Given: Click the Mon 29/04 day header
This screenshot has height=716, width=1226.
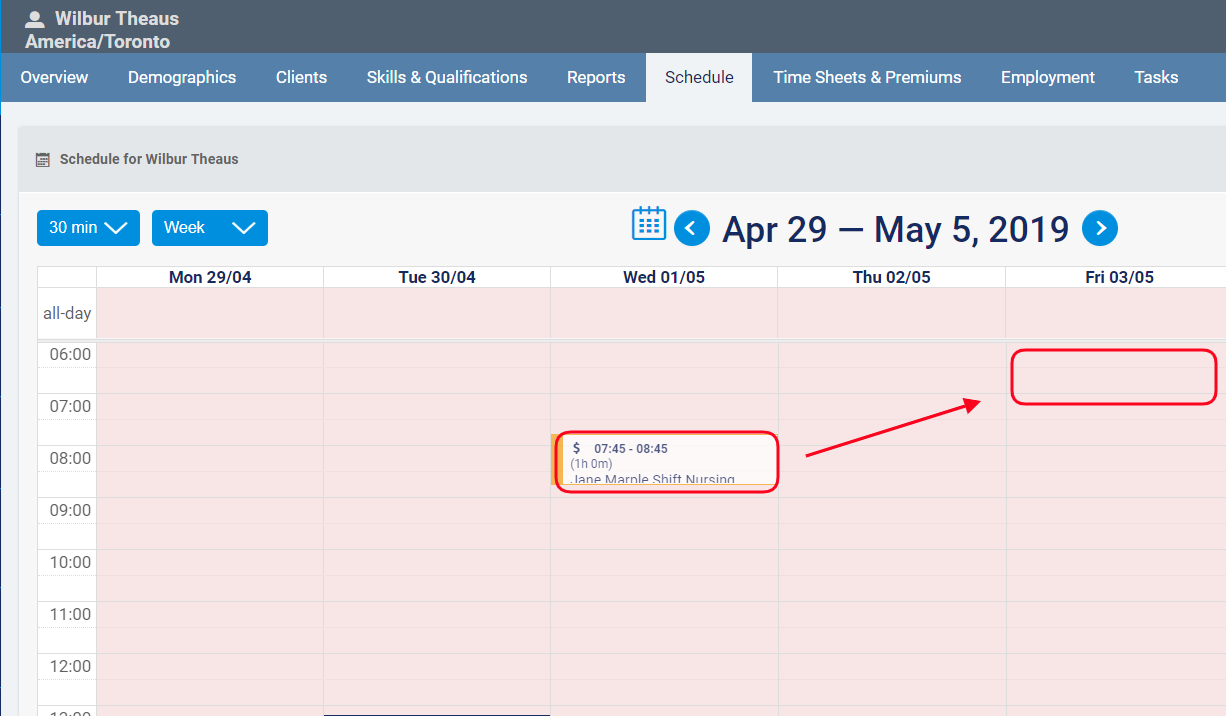Looking at the screenshot, I should click(210, 277).
